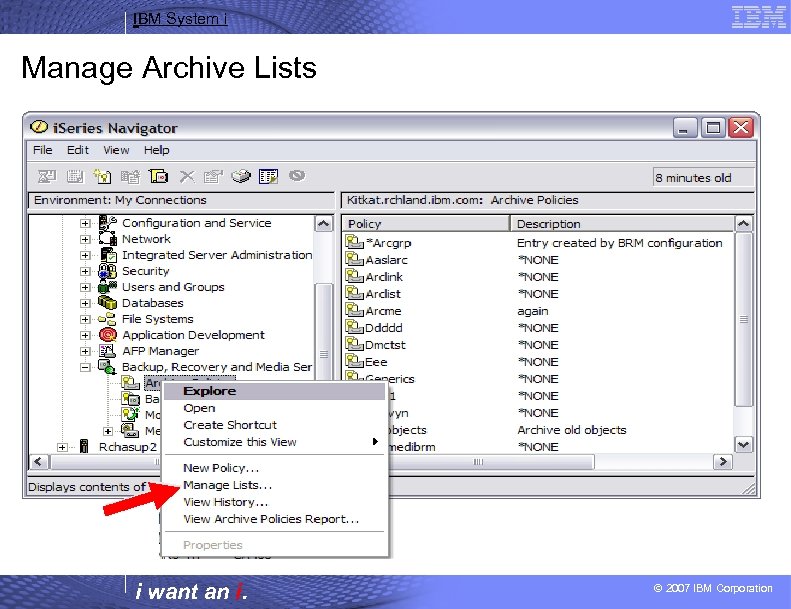Sort by the Description column header
791x609 pixels.
[x=622, y=224]
